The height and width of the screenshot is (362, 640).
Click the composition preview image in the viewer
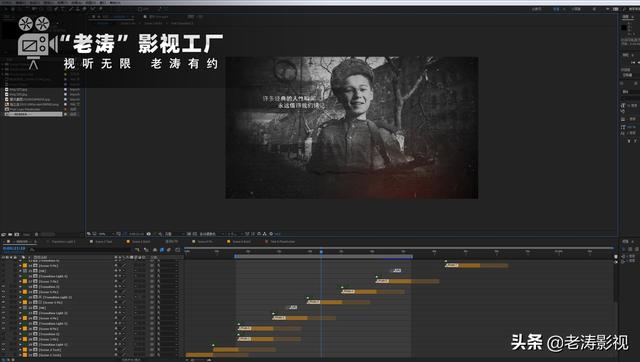[352, 128]
